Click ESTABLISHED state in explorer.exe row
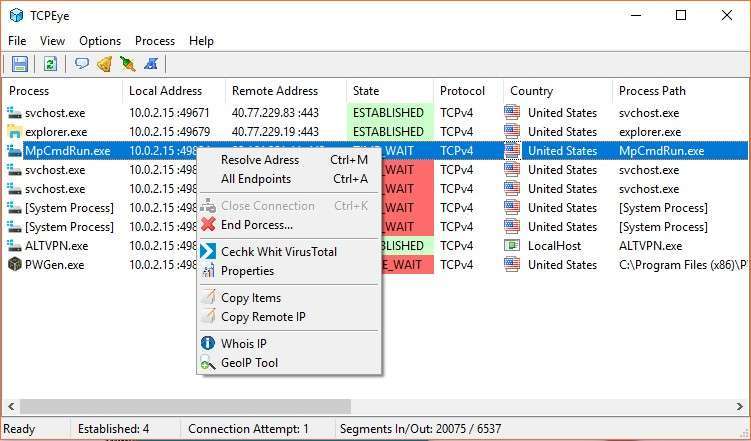The height and width of the screenshot is (441, 751). (x=388, y=132)
